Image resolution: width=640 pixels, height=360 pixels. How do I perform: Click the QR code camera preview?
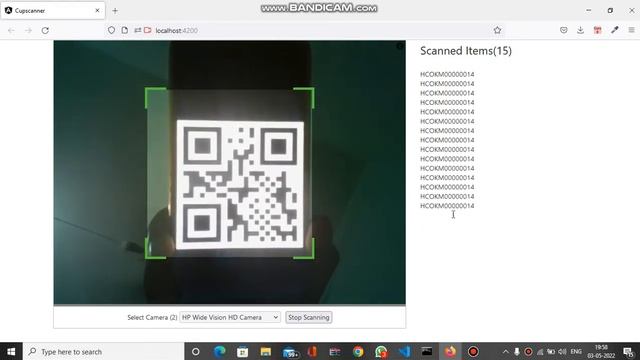point(229,172)
